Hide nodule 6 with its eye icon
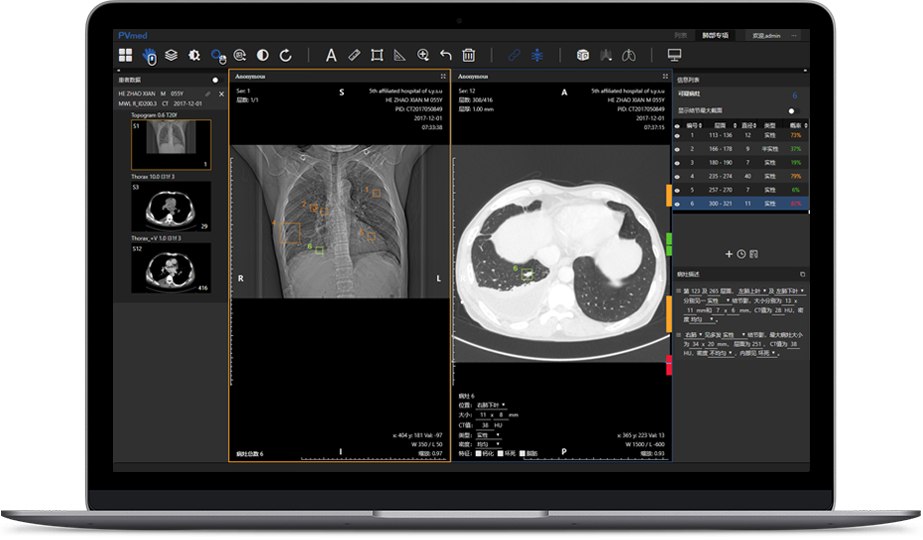 click(x=677, y=204)
